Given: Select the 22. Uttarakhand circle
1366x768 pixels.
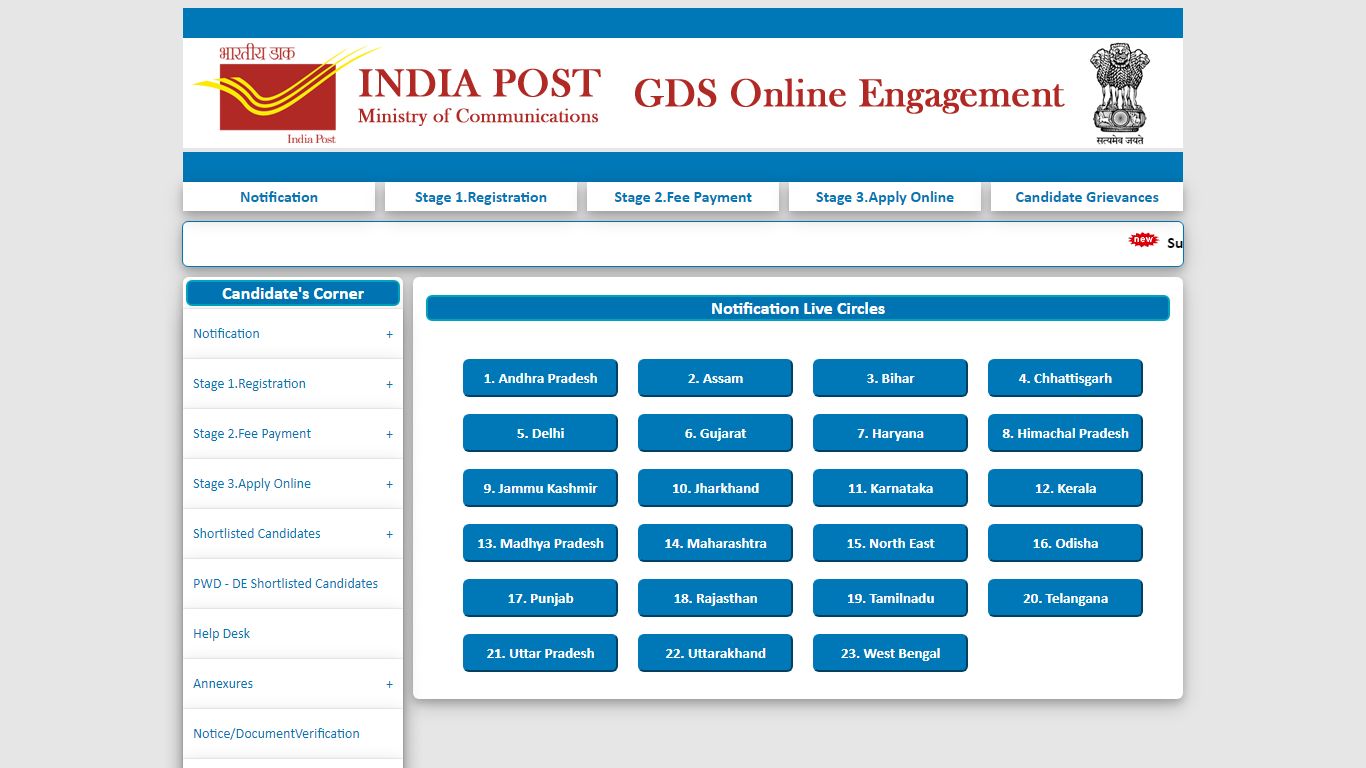Looking at the screenshot, I should [x=715, y=653].
